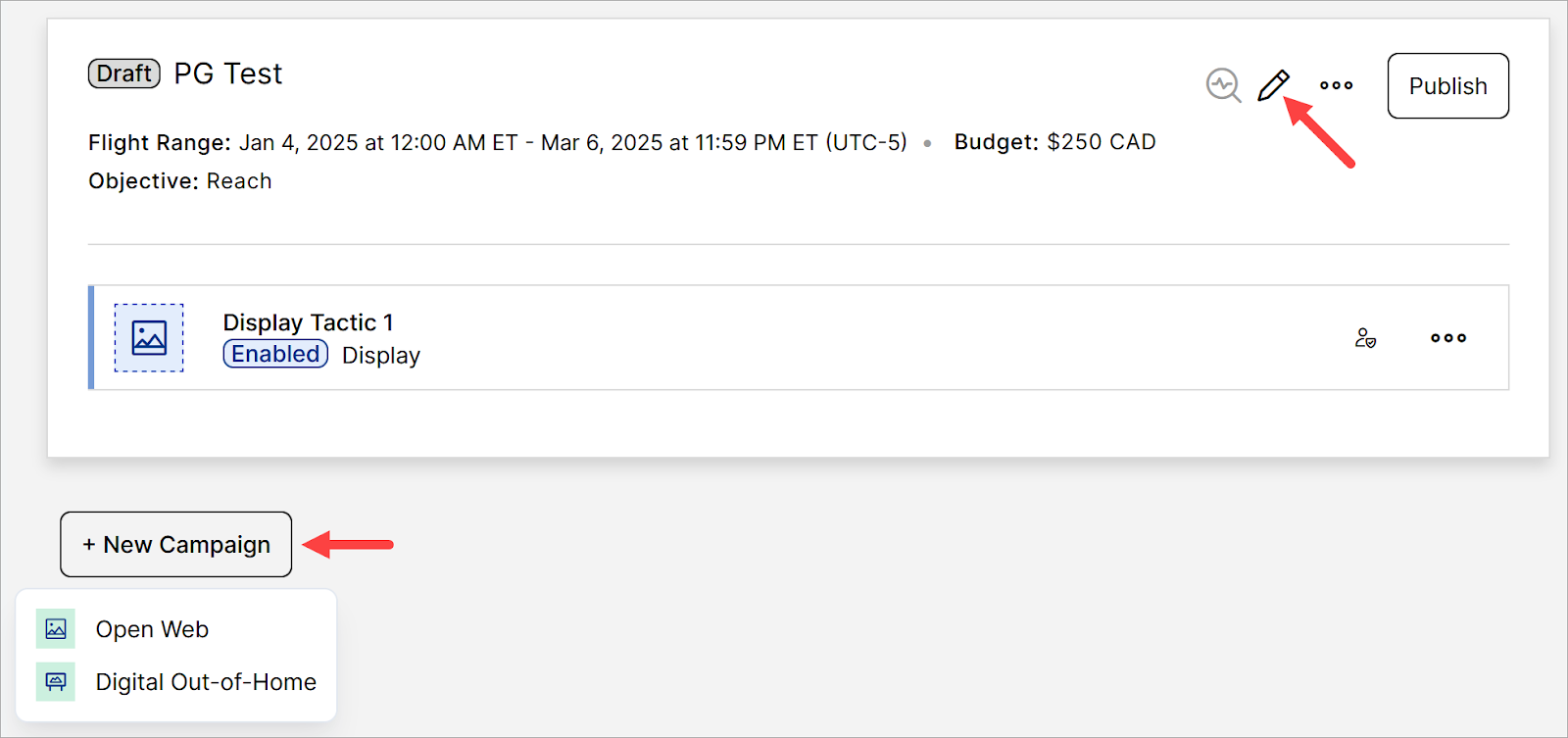Click the audience person icon on Display Tactic 1
This screenshot has width=1568, height=738.
(1365, 338)
